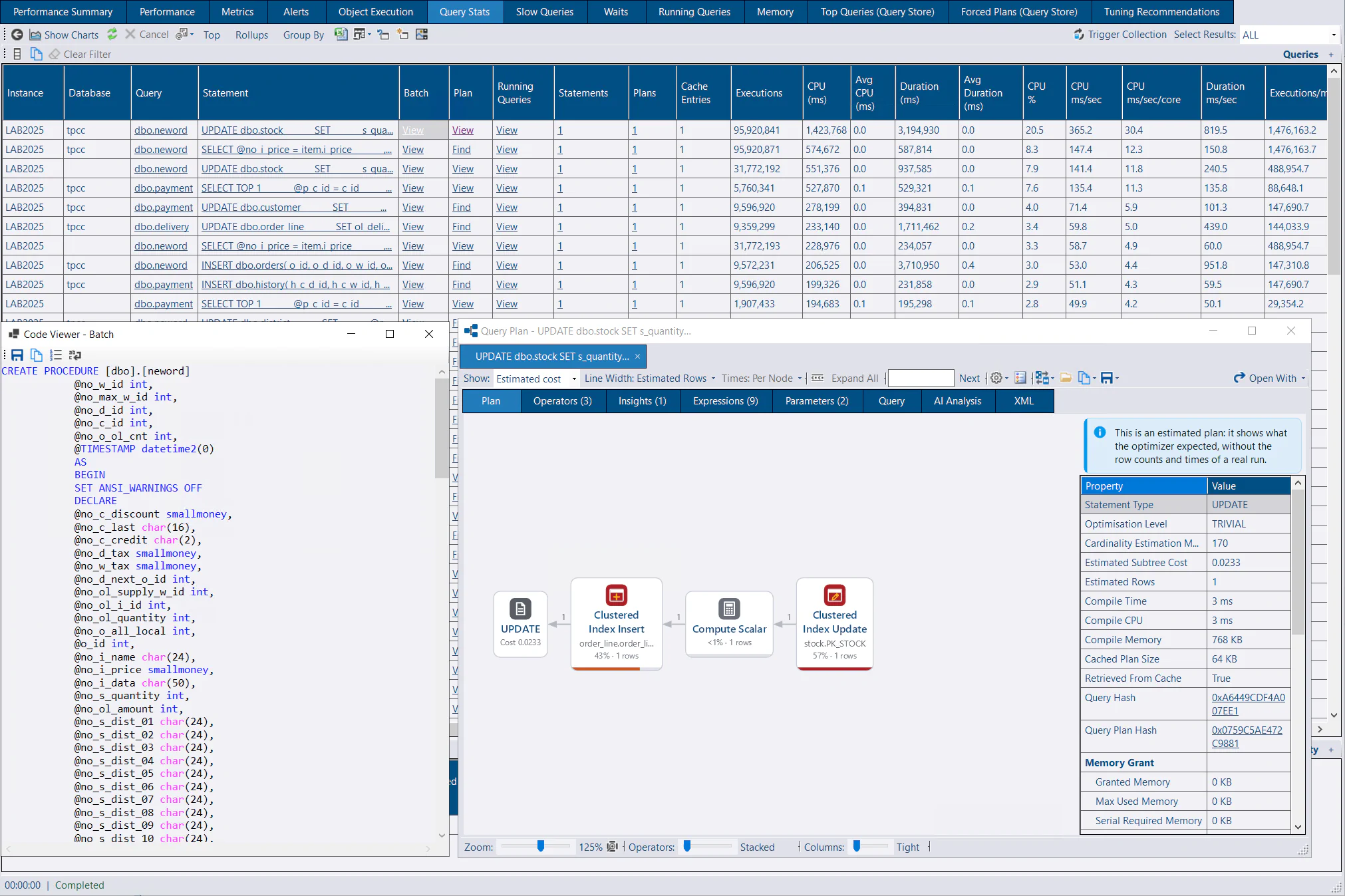Click the back arrow icon in main toolbar

coord(17,35)
